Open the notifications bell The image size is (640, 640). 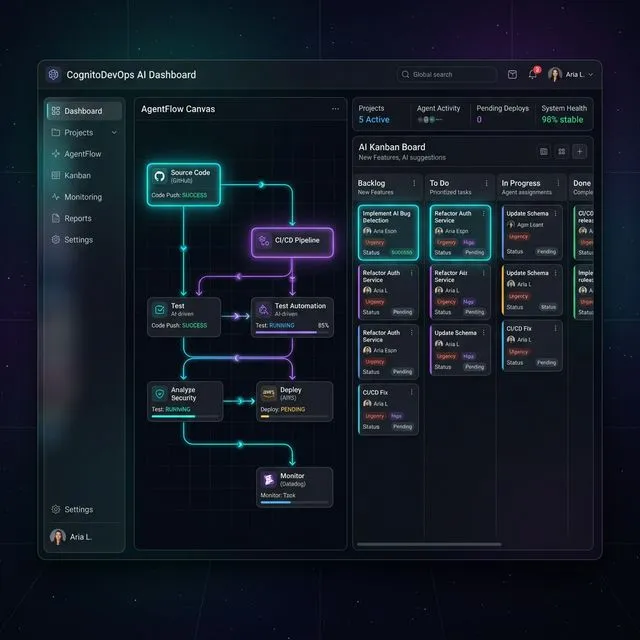(533, 74)
